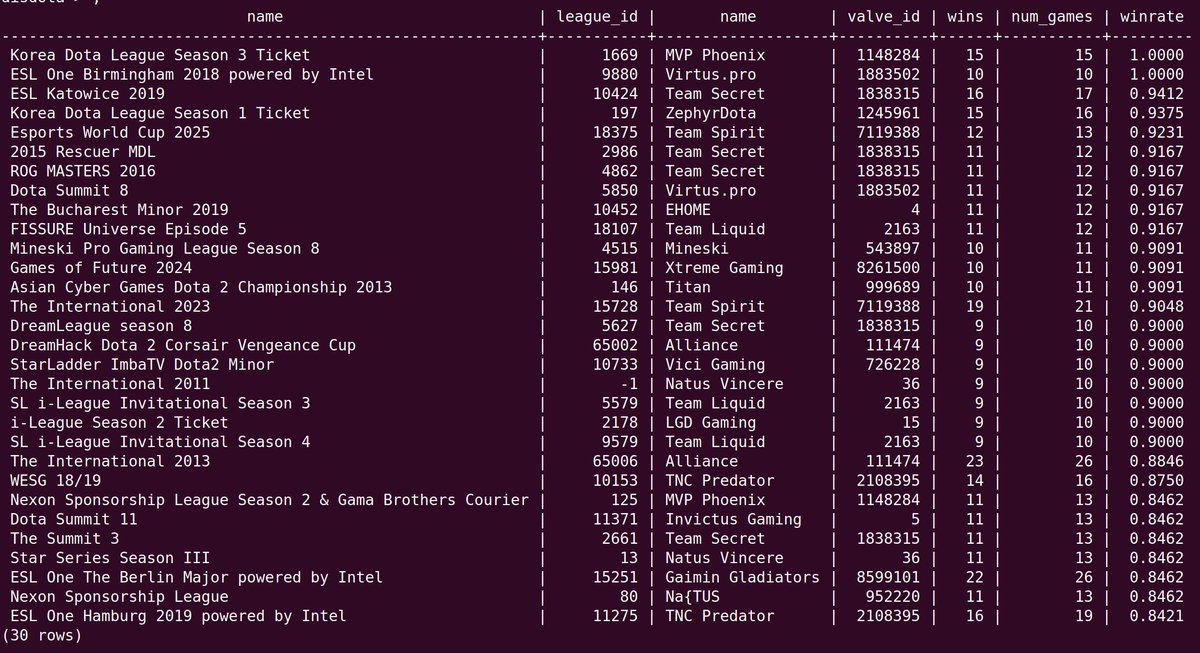
Task: Select 'Dota Summit 11' text
Action: [74, 519]
